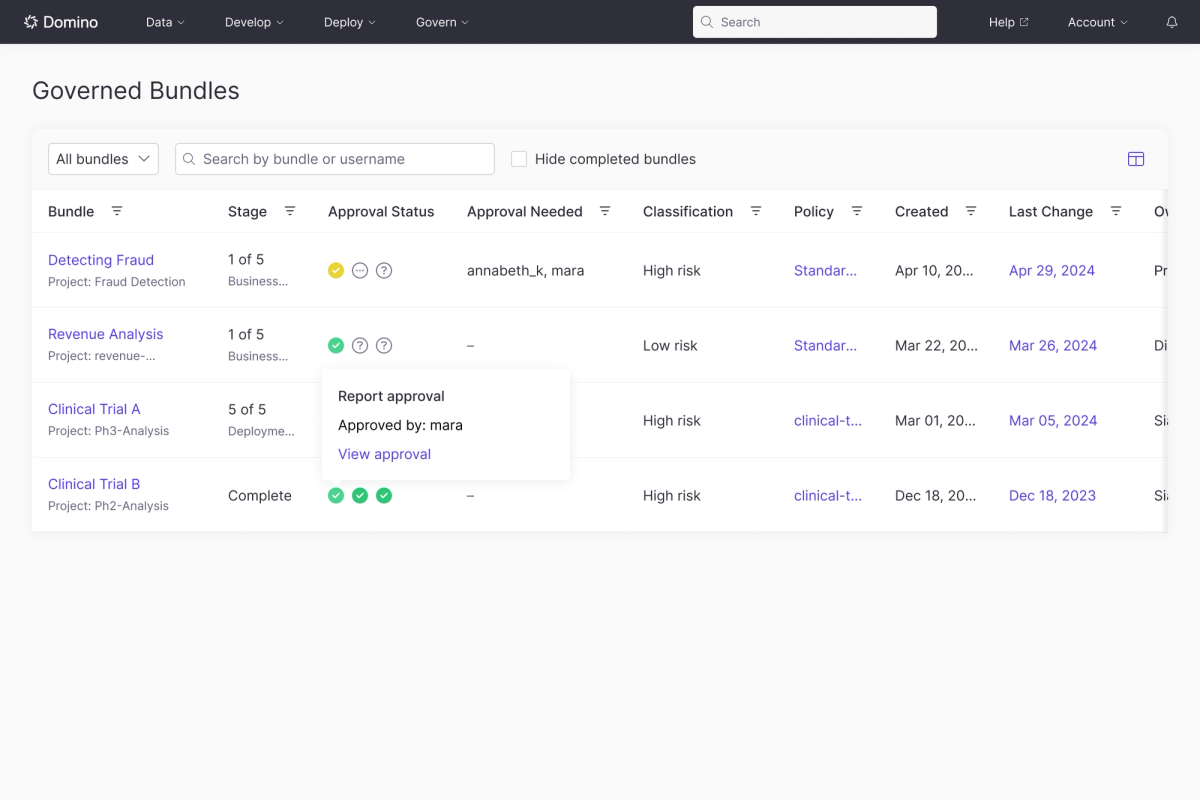Open the Account dropdown

(x=1096, y=22)
